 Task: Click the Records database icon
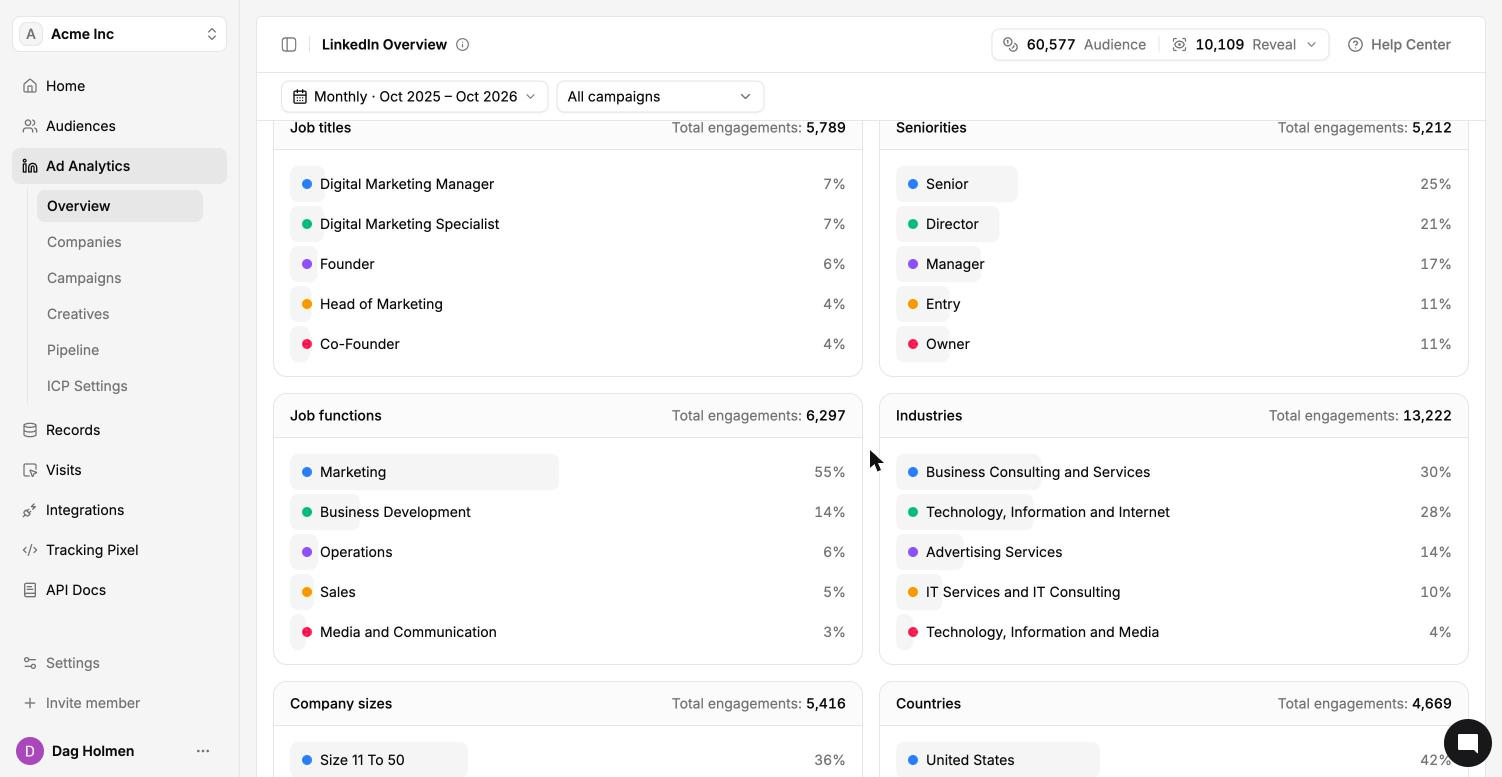[x=30, y=430]
